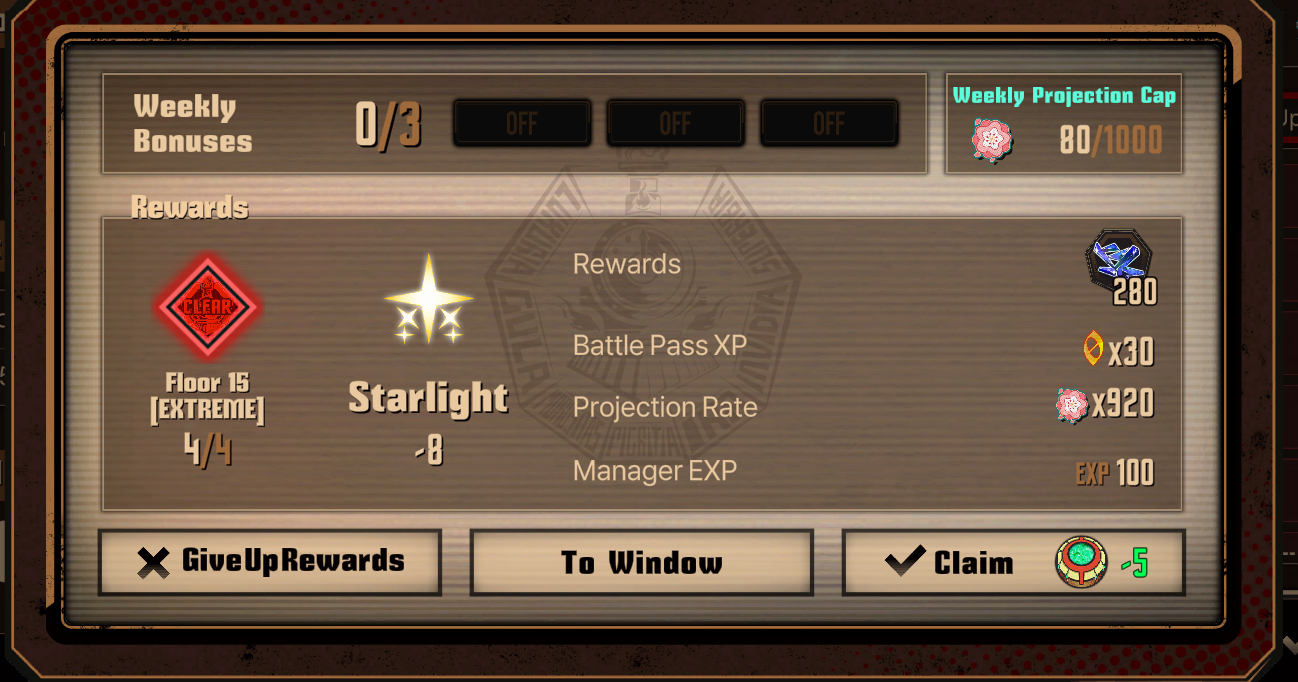
Task: Choose Give Up Rewards
Action: pos(270,562)
